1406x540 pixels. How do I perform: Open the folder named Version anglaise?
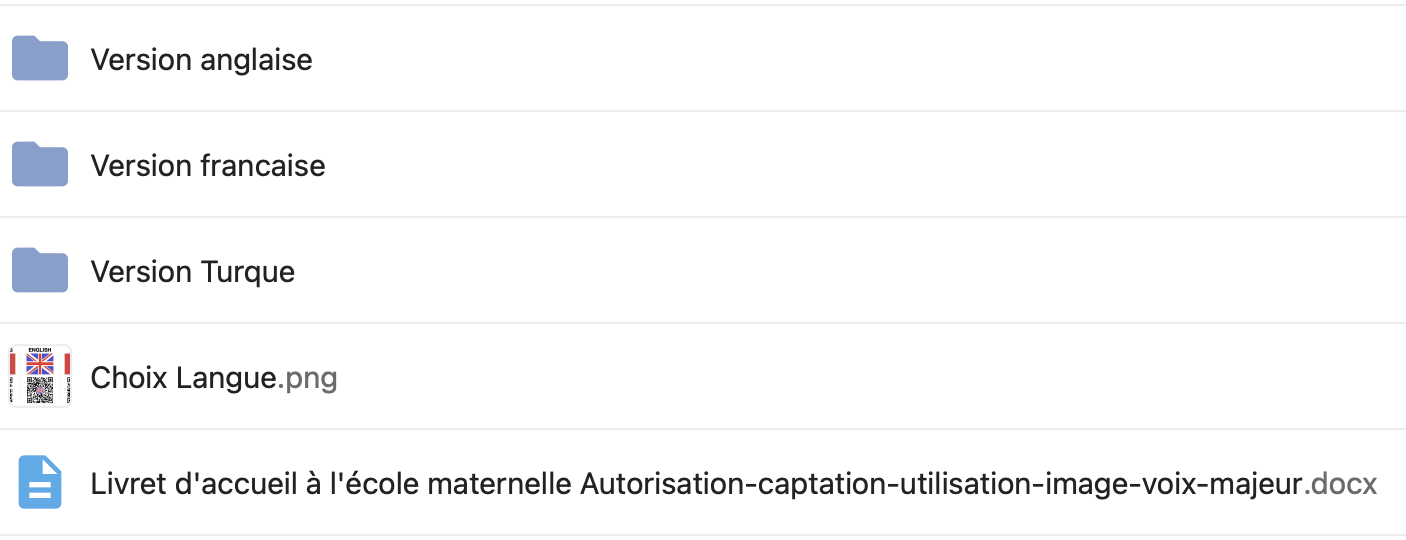(202, 60)
